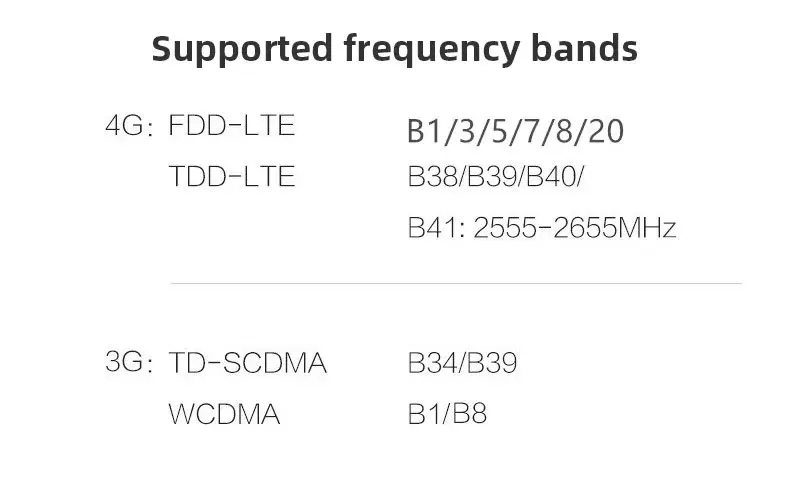Viewport: 790px width, 479px height.
Task: Select the "2555-2655MHz" frequency range text
Action: [575, 228]
